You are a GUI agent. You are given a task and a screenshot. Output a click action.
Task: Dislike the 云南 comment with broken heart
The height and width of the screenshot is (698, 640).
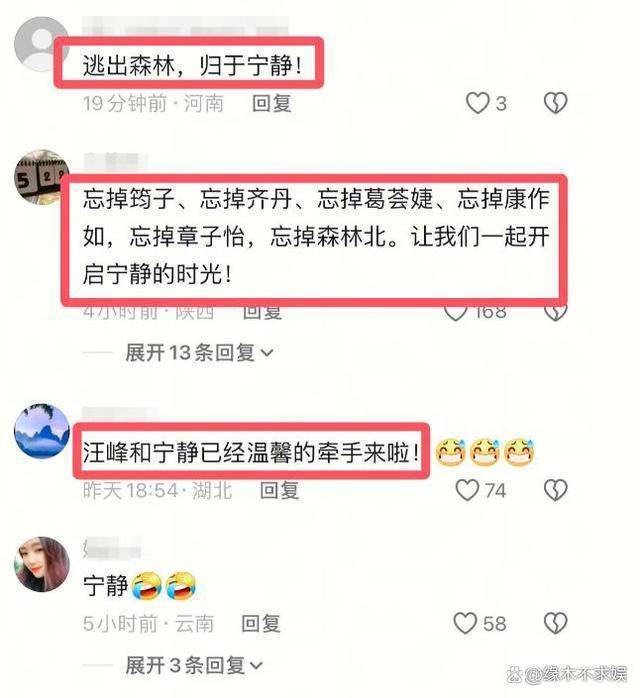(555, 623)
